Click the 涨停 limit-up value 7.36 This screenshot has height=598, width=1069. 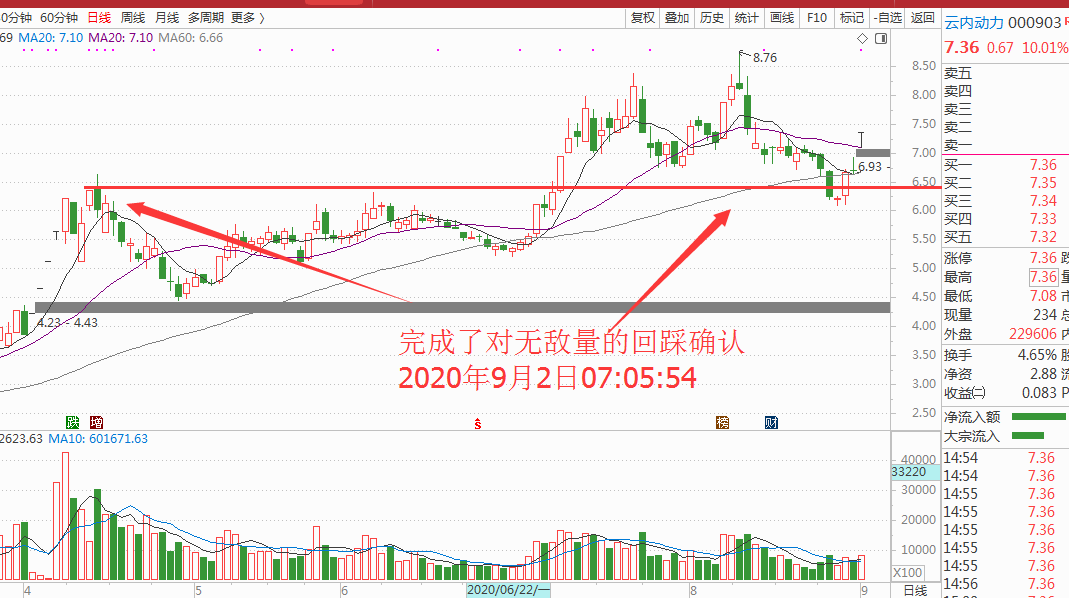click(x=1043, y=258)
